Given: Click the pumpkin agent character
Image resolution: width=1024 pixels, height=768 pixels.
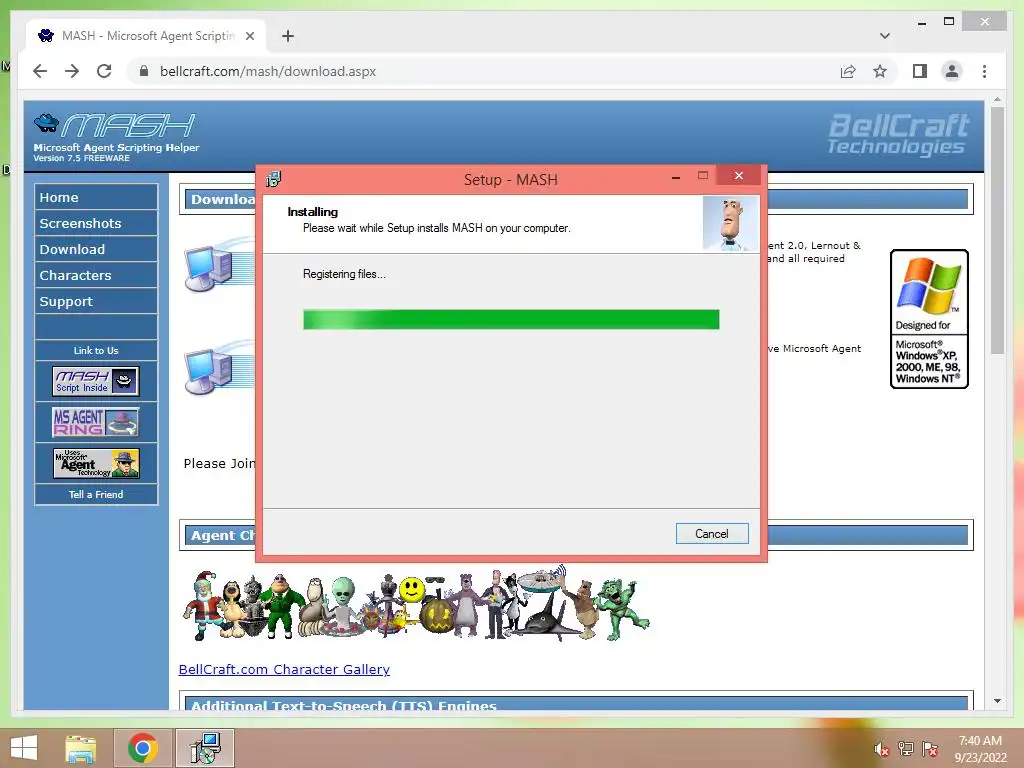Looking at the screenshot, I should pos(436,615).
